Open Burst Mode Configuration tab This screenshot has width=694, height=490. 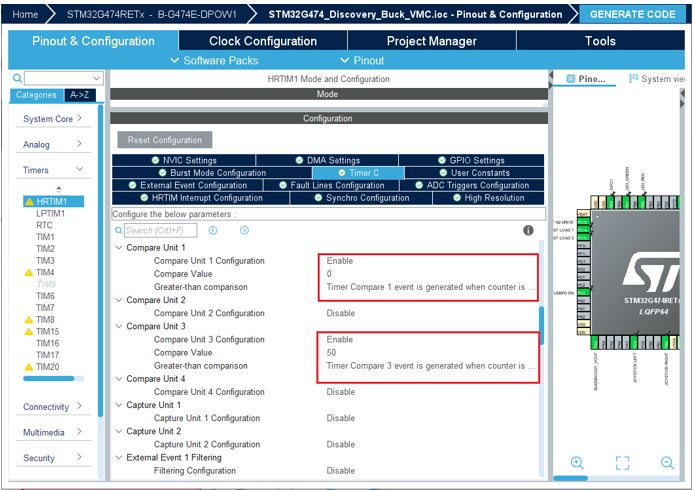(x=212, y=173)
